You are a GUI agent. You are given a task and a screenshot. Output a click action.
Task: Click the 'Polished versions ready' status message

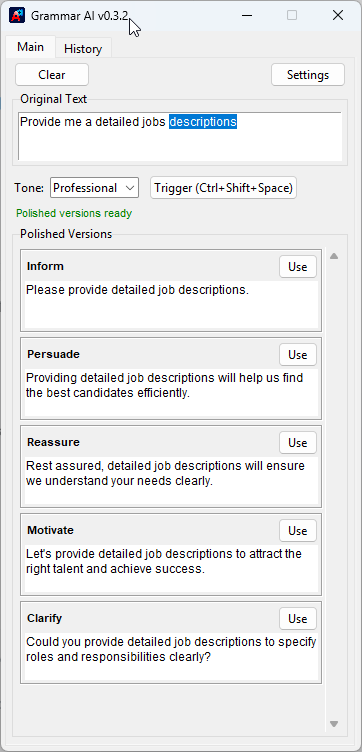coord(74,213)
